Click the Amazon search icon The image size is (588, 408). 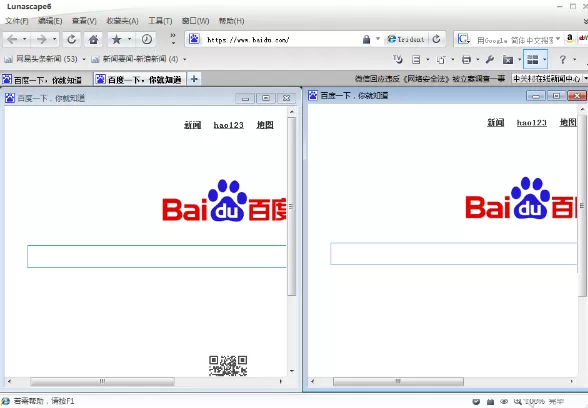tap(570, 39)
